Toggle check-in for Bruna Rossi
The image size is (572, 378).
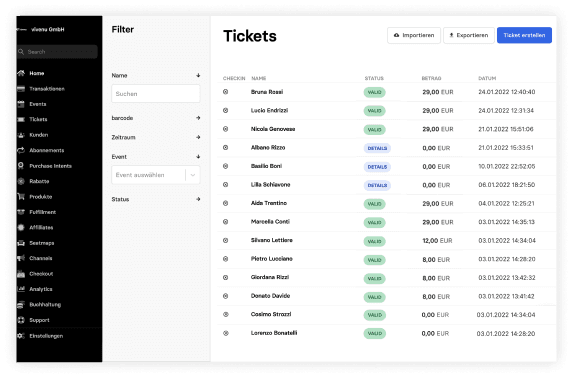pos(225,92)
